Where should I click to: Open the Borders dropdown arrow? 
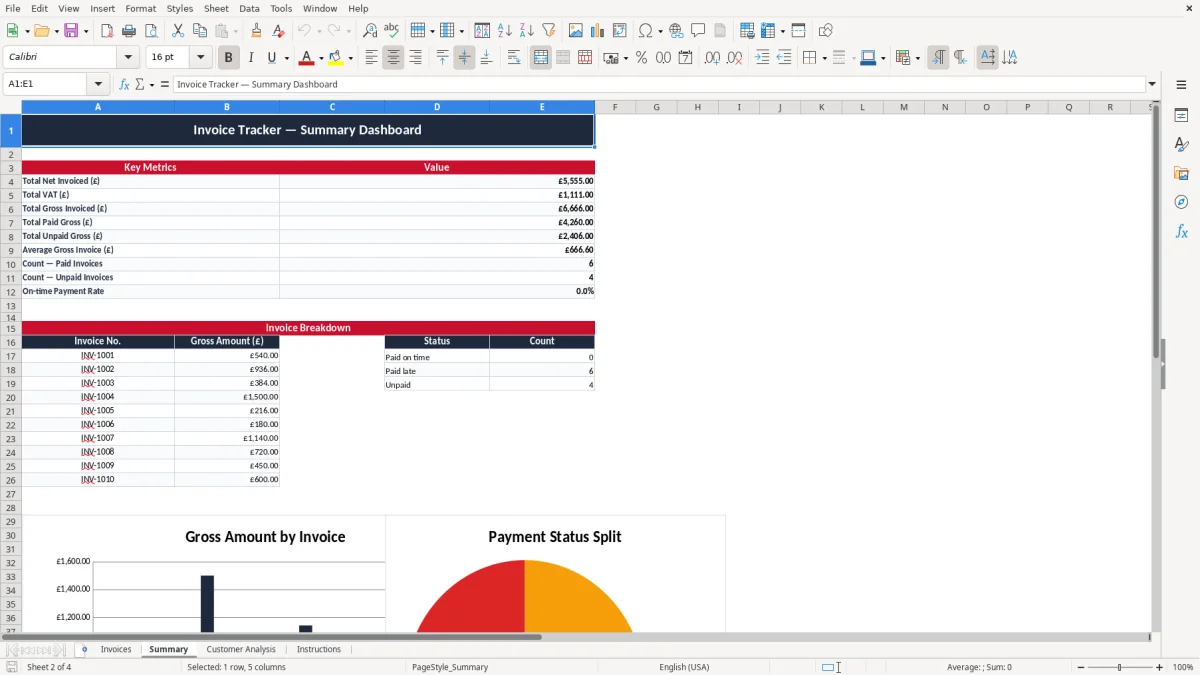pyautogui.click(x=823, y=58)
